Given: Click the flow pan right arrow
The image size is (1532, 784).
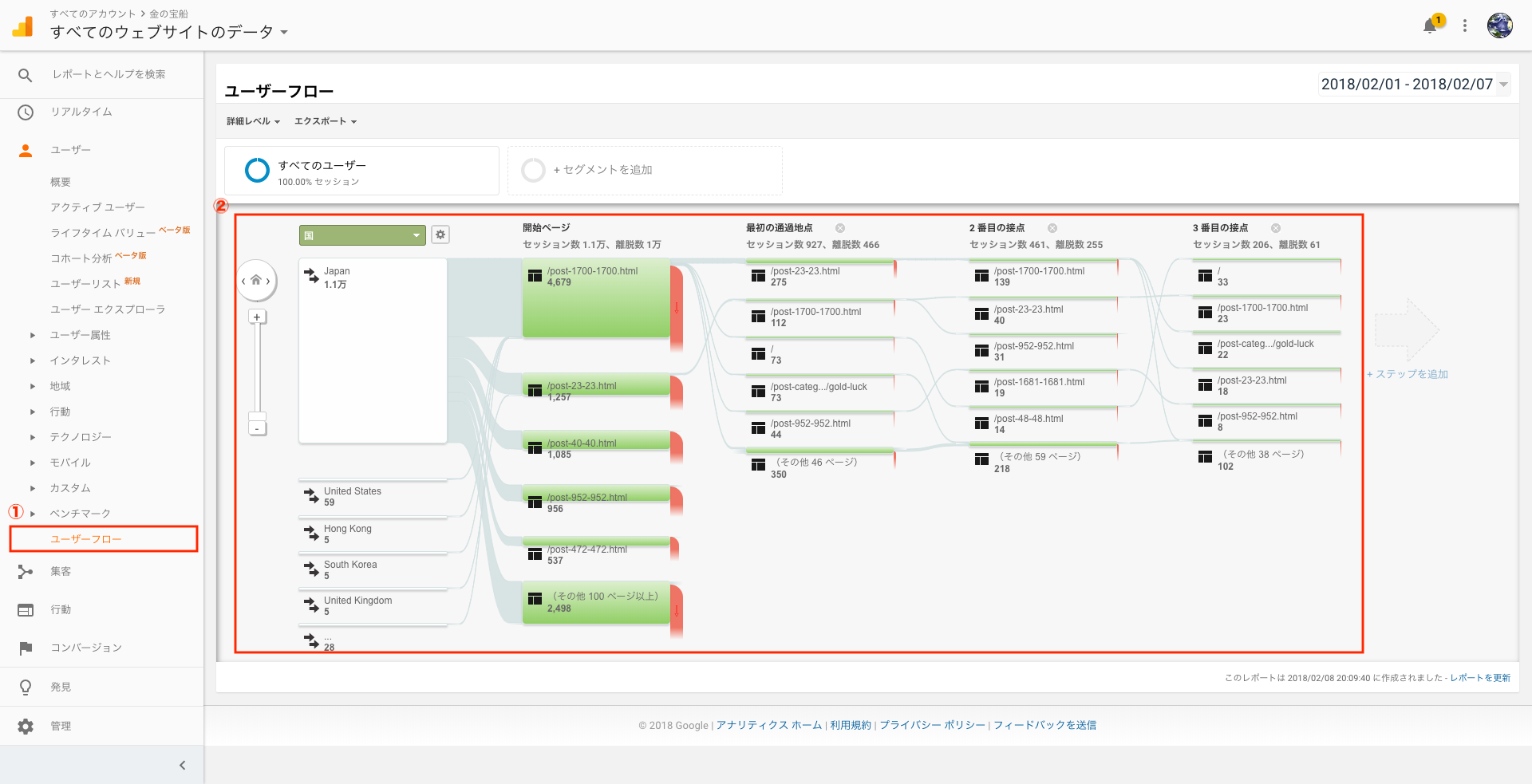Looking at the screenshot, I should tap(269, 281).
